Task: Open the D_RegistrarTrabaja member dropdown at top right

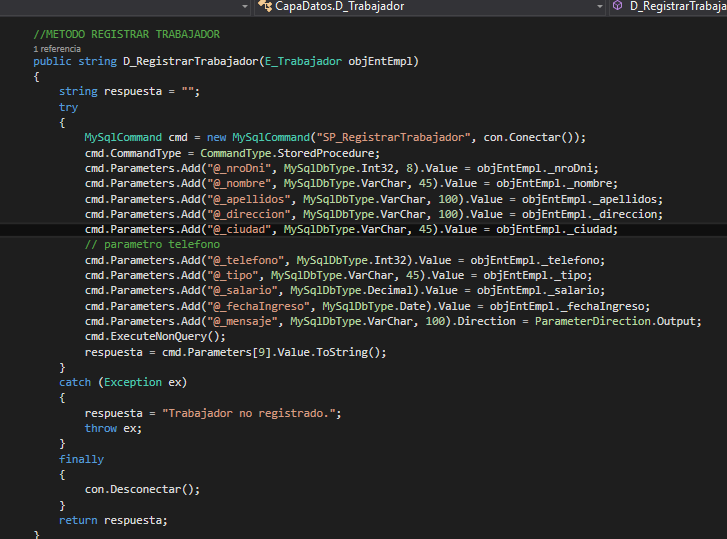Action: pos(668,6)
